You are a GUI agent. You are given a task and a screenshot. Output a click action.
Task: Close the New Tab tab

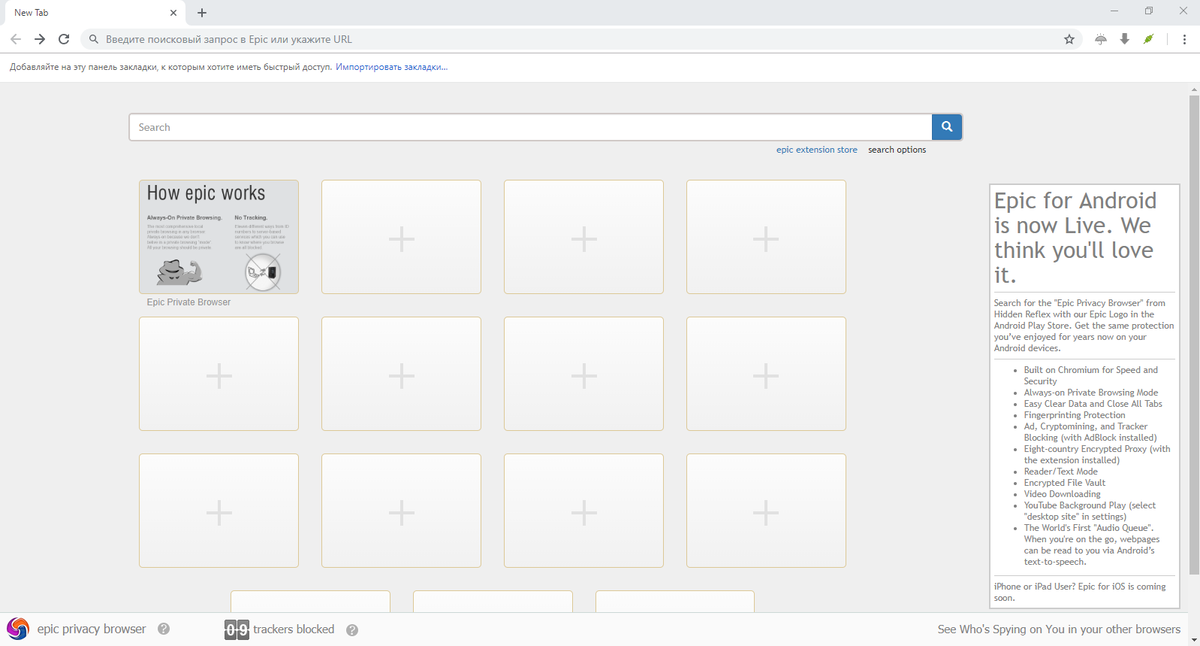point(173,13)
